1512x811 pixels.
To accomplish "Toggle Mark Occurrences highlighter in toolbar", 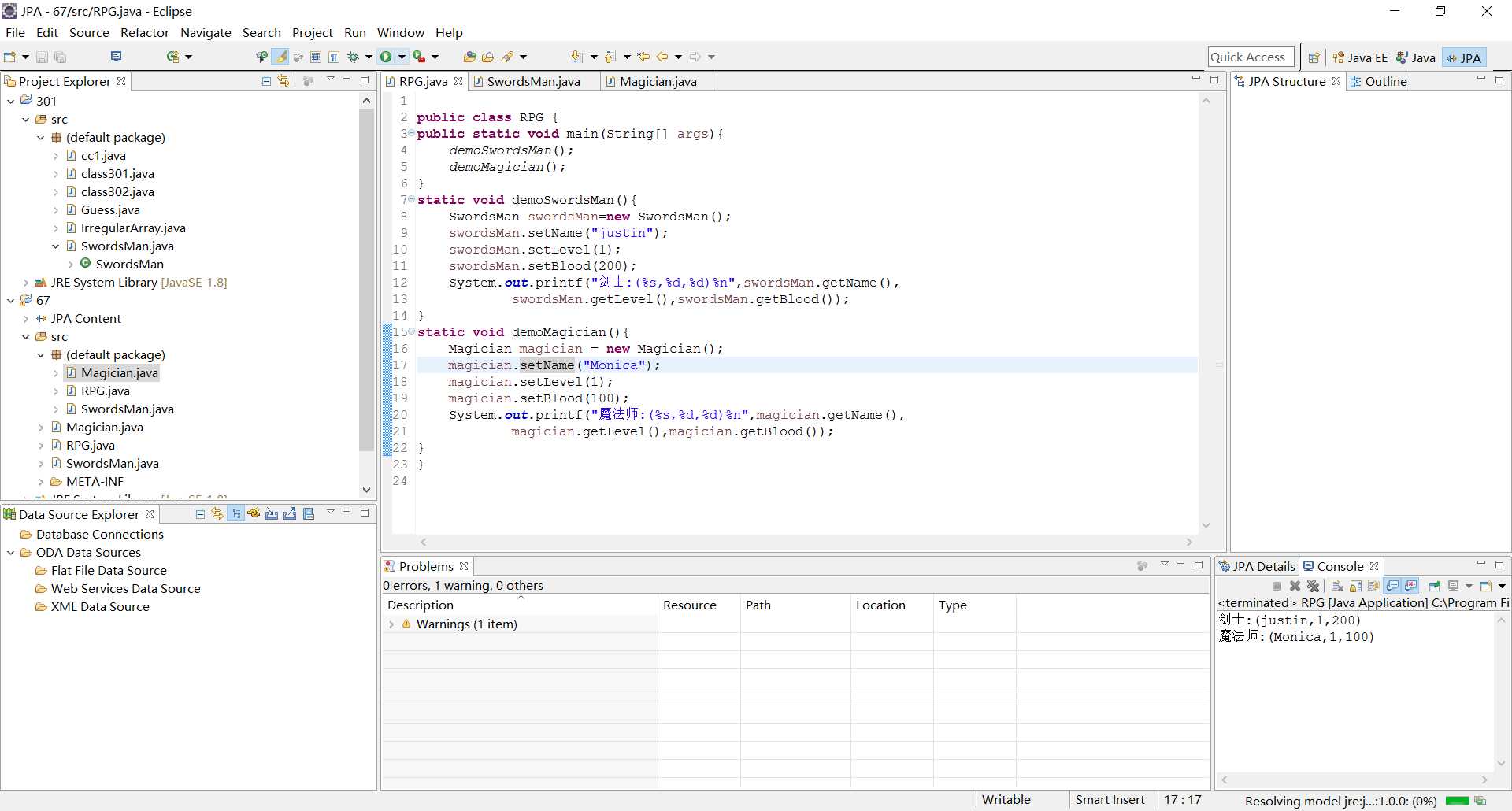I will [281, 57].
